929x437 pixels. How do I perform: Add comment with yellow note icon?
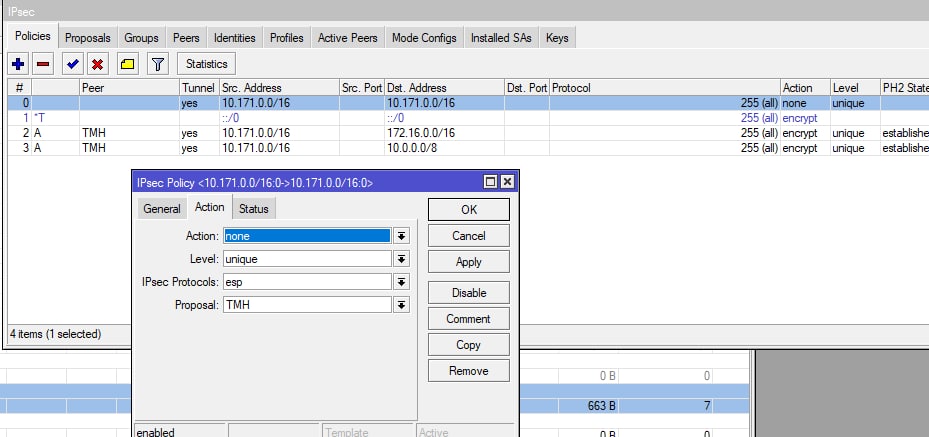click(127, 64)
